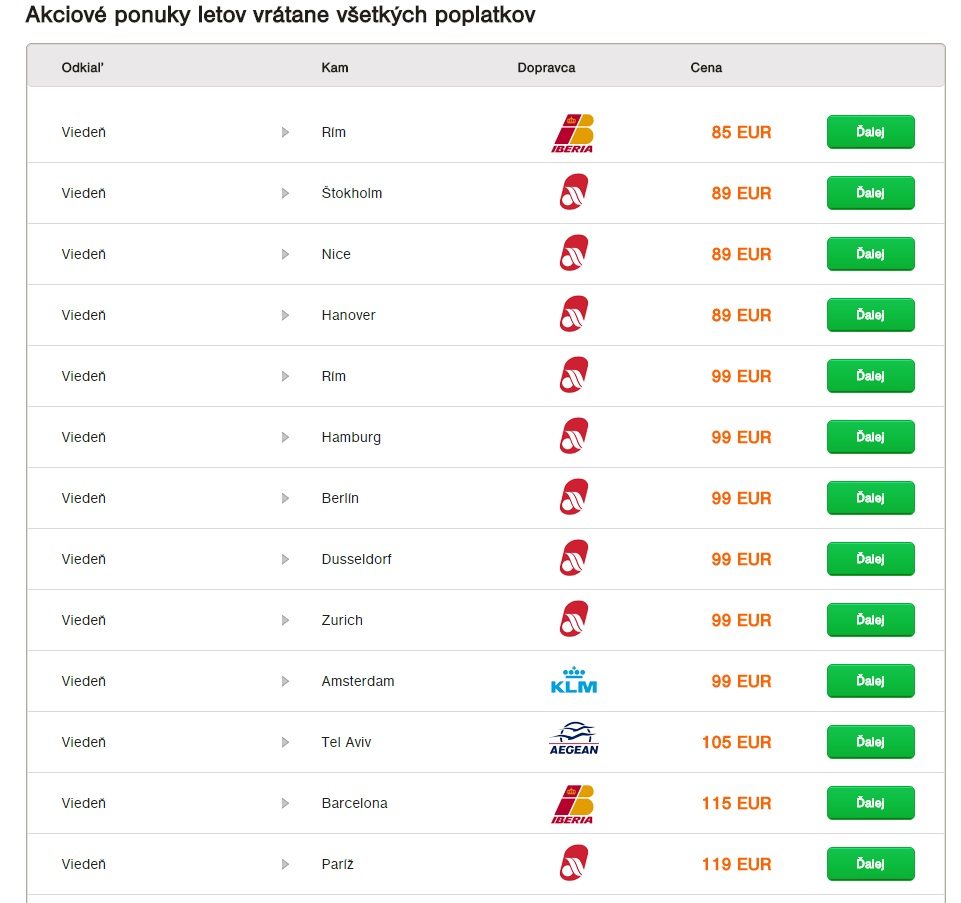Click Ďalej for the Nice flight
The width and height of the screenshot is (961, 903).
pyautogui.click(x=870, y=254)
